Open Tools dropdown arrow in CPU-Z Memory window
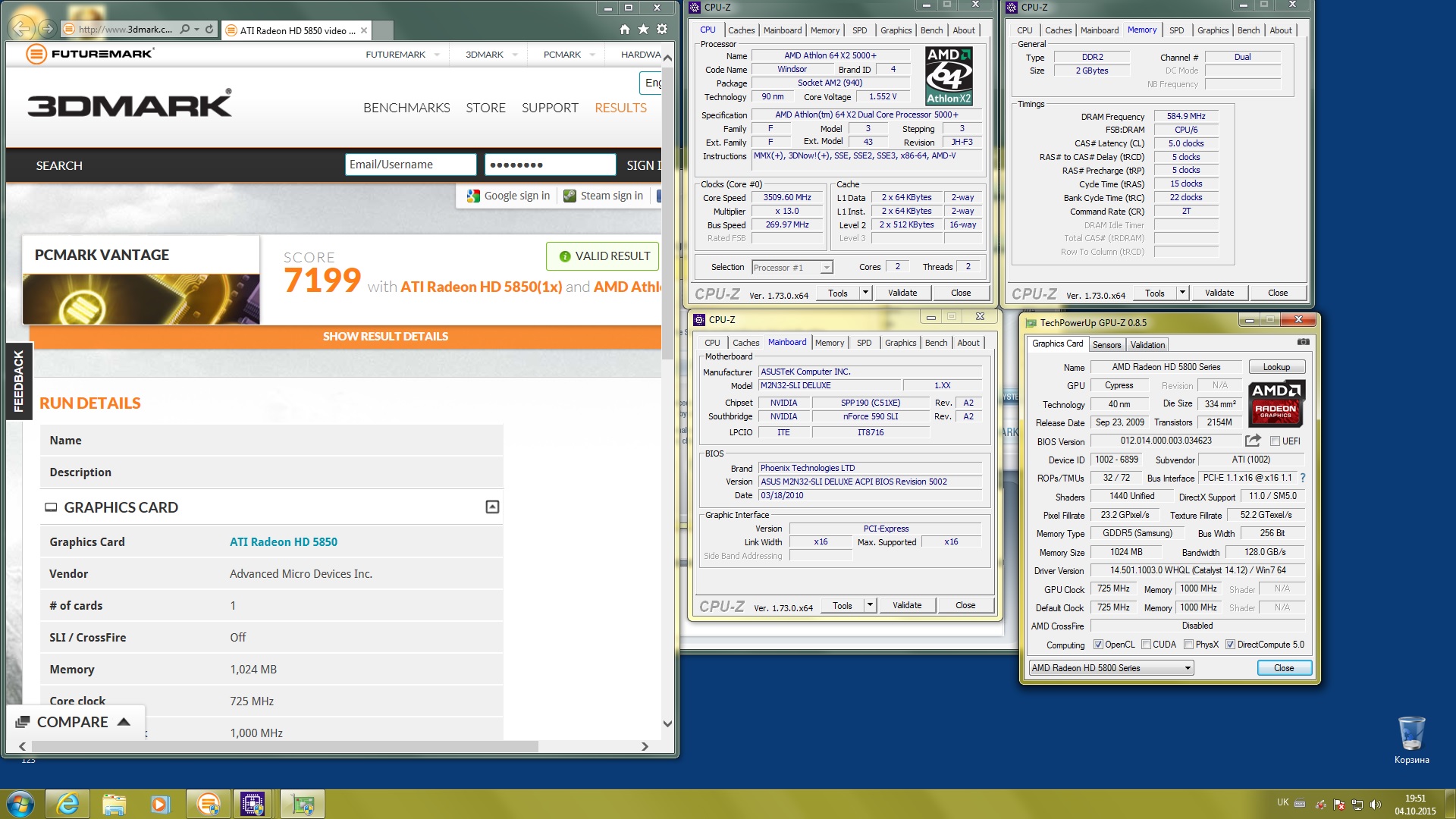 click(x=1181, y=293)
